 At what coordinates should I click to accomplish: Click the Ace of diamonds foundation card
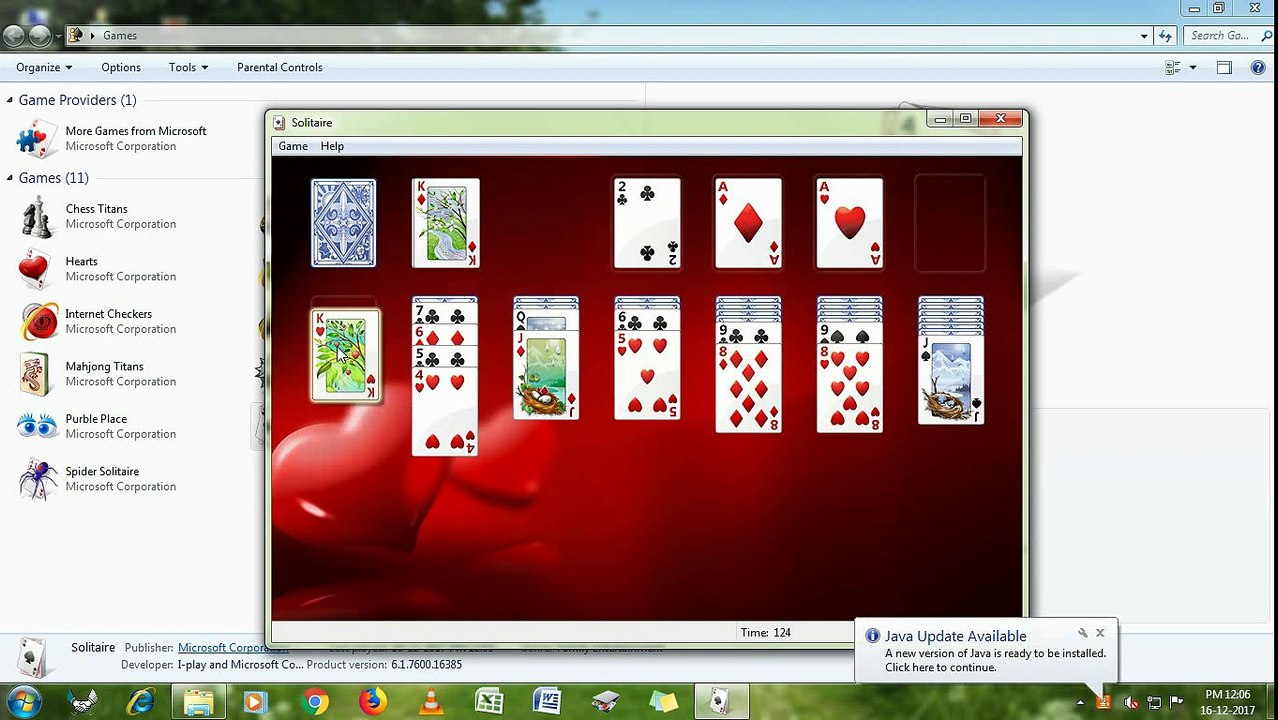(749, 223)
